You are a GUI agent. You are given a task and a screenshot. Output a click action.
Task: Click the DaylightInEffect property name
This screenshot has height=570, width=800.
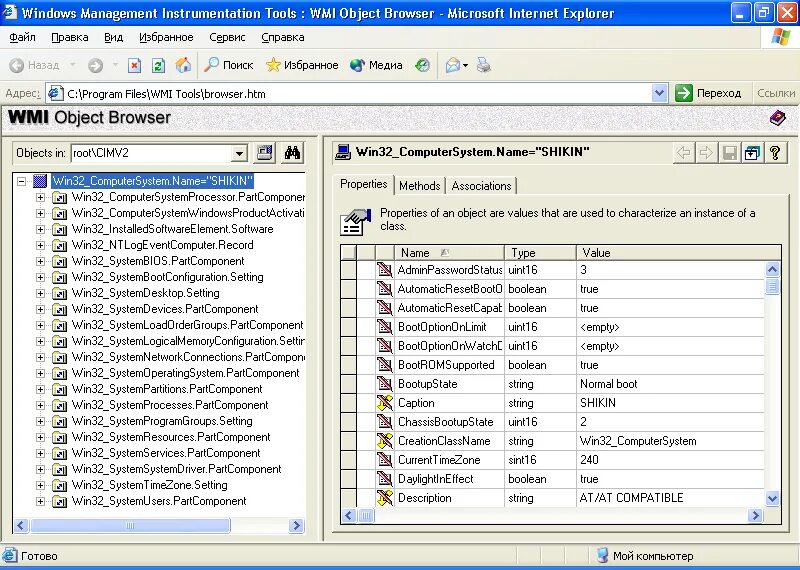point(436,479)
